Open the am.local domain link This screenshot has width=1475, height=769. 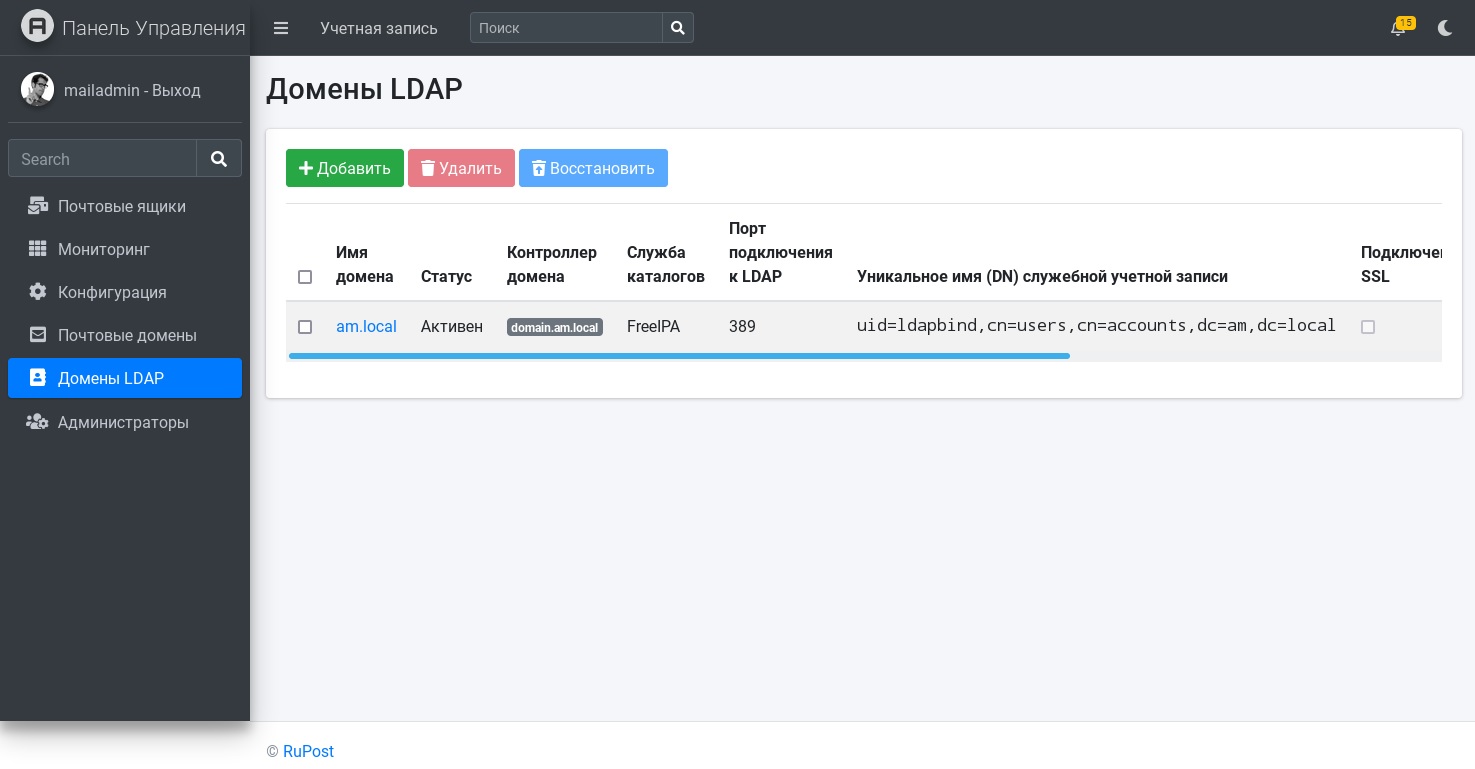coord(366,327)
